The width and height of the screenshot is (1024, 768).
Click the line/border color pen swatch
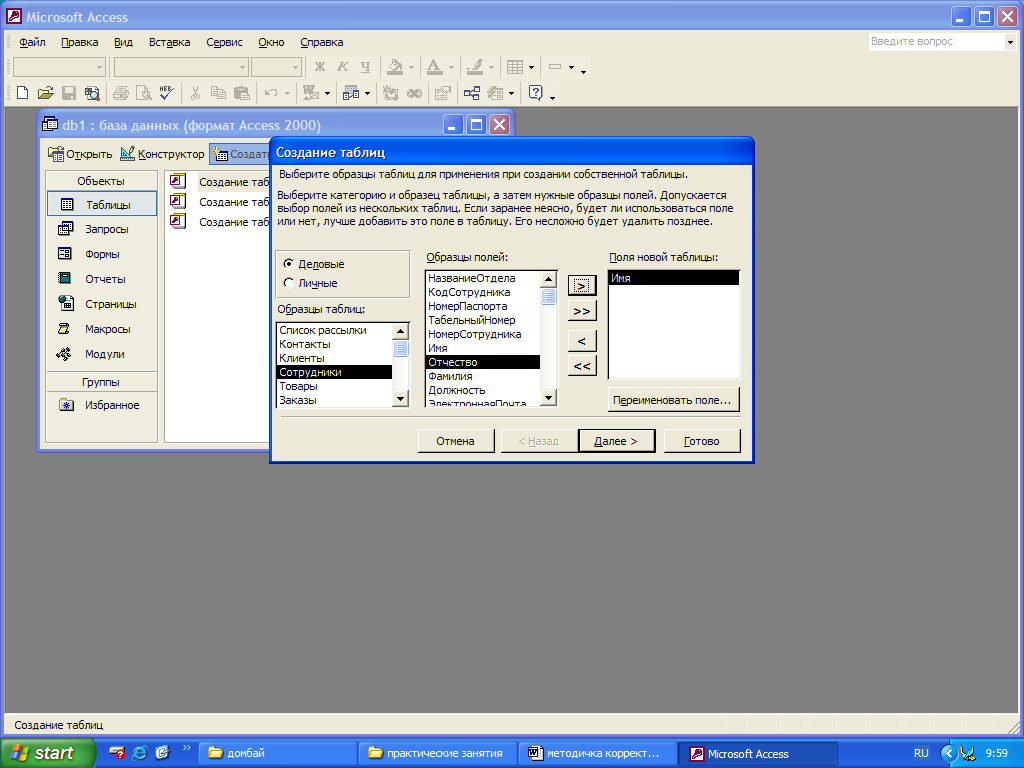coord(475,67)
